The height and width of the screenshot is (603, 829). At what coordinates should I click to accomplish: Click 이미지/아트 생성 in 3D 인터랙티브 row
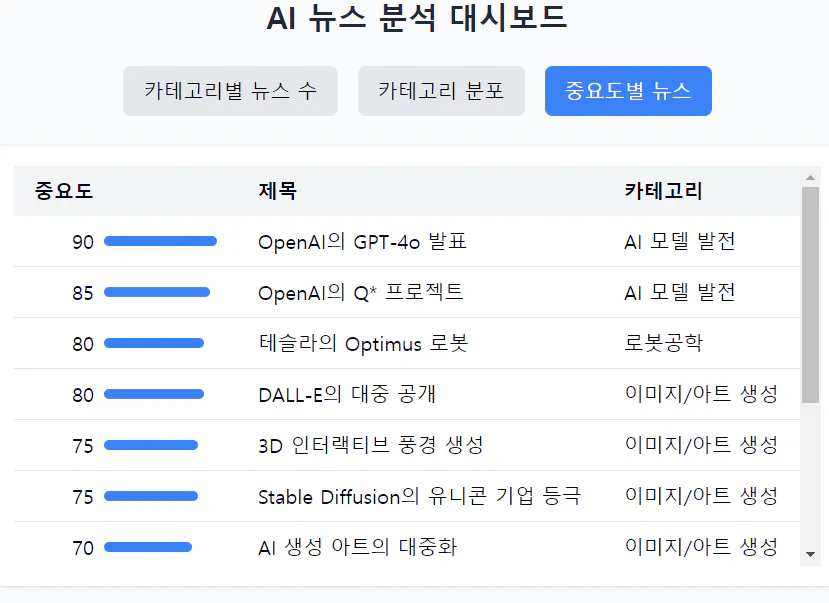[701, 446]
